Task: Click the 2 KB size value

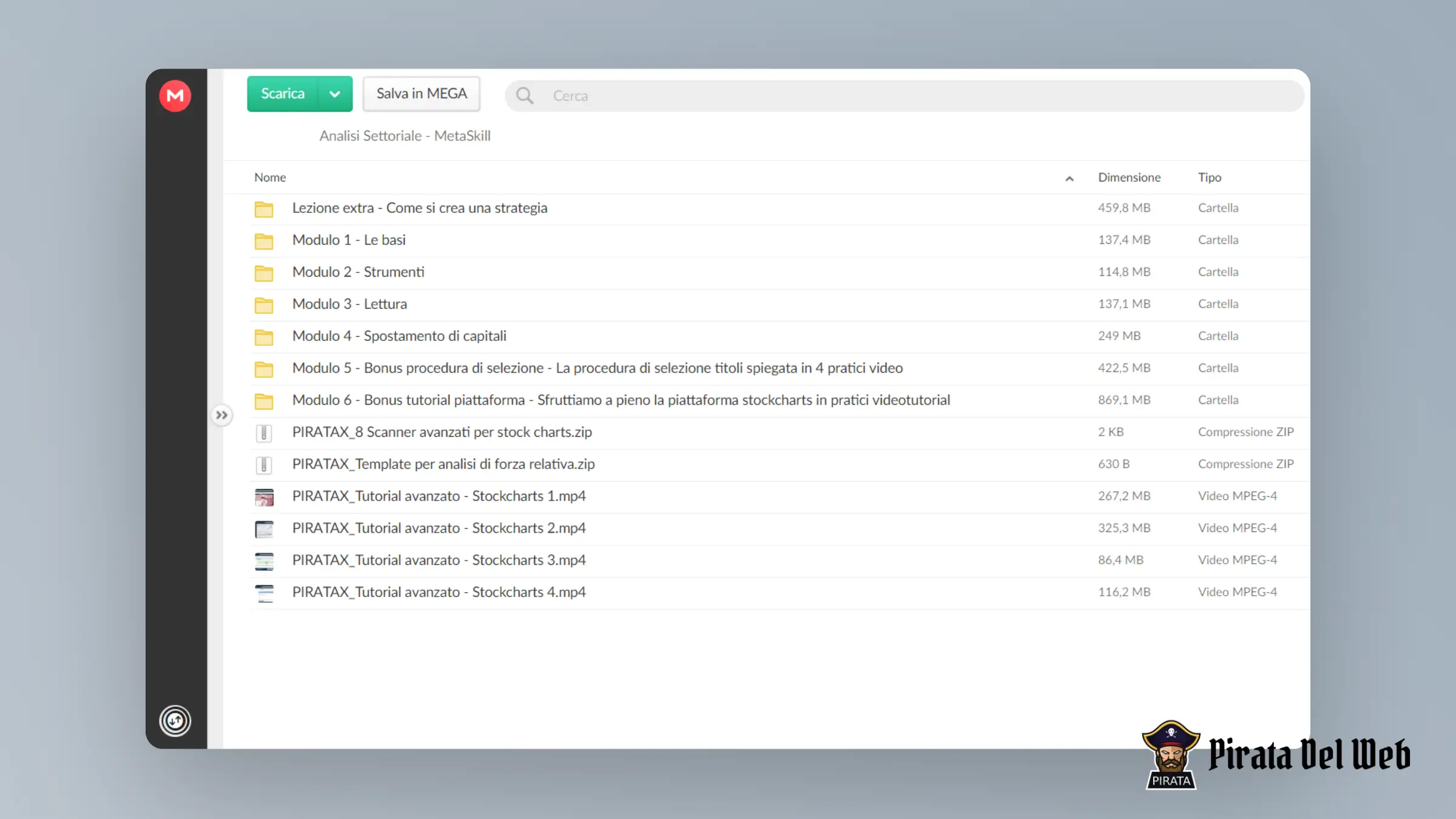Action: click(1111, 432)
